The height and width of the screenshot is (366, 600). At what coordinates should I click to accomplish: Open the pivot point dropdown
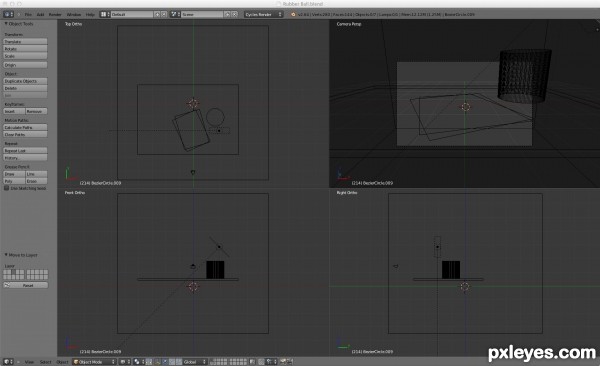pos(139,361)
